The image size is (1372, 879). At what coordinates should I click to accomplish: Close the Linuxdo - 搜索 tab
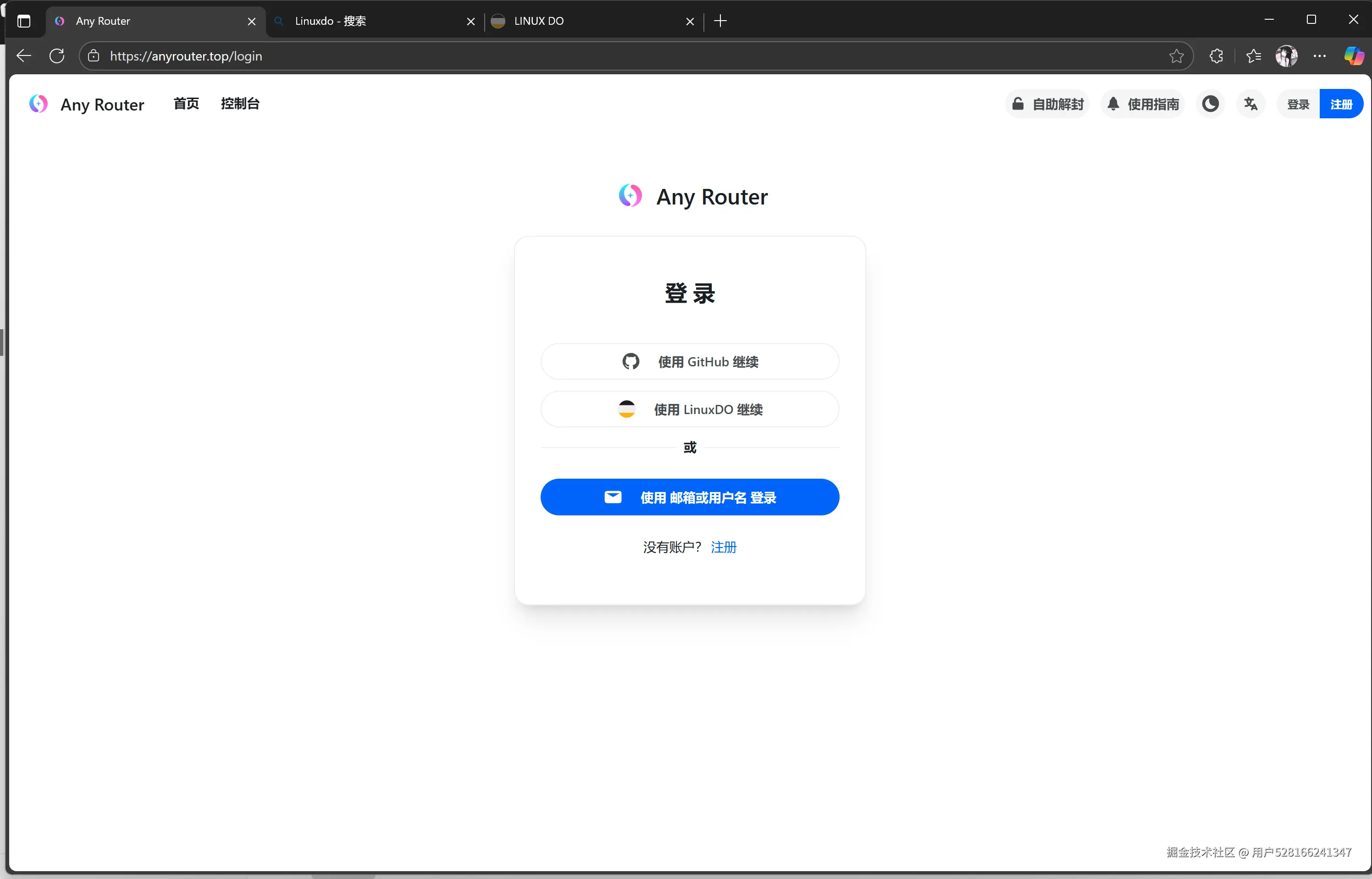(471, 21)
